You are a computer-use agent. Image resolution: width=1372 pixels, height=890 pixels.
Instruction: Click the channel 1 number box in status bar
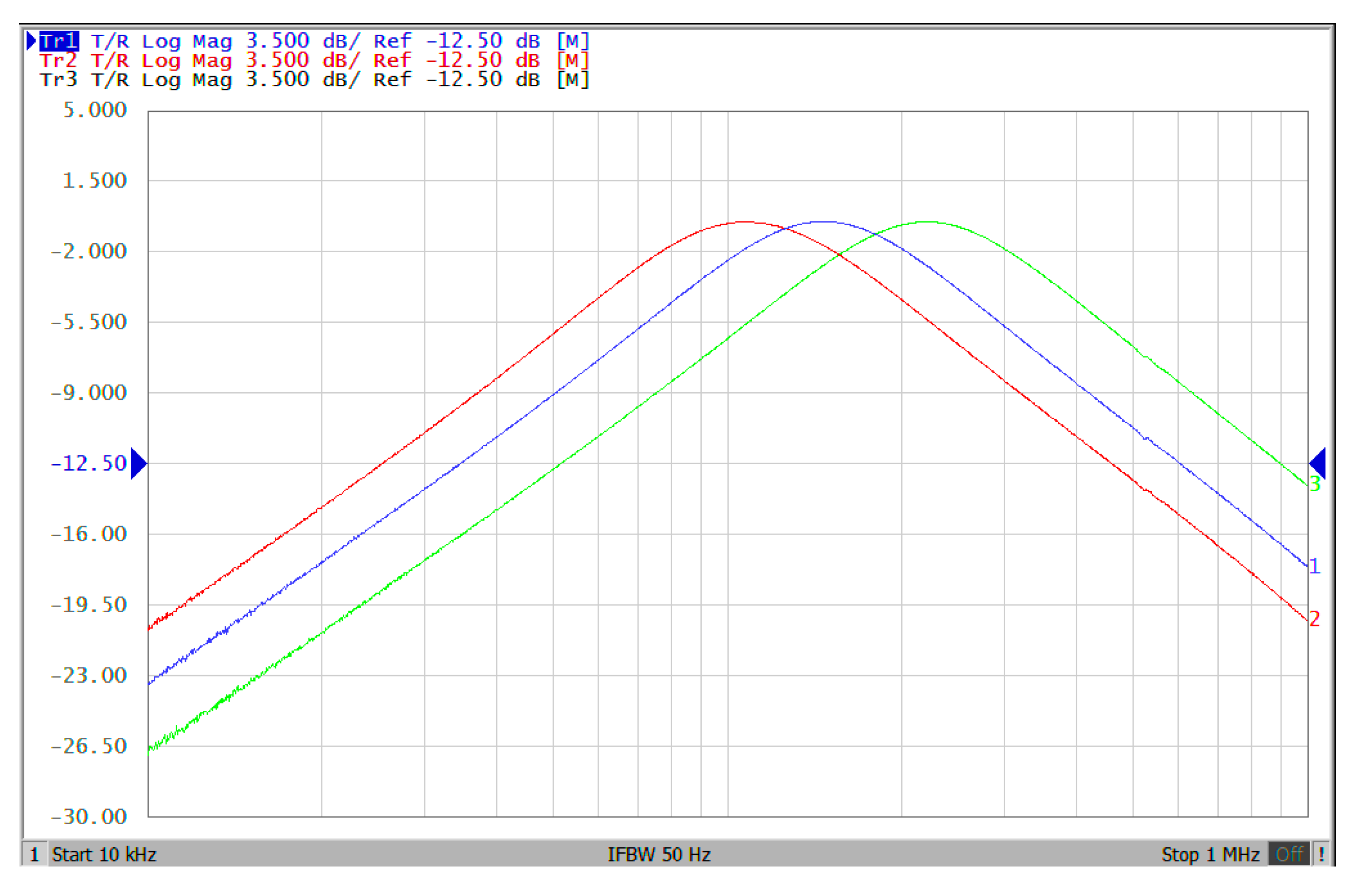pyautogui.click(x=35, y=854)
